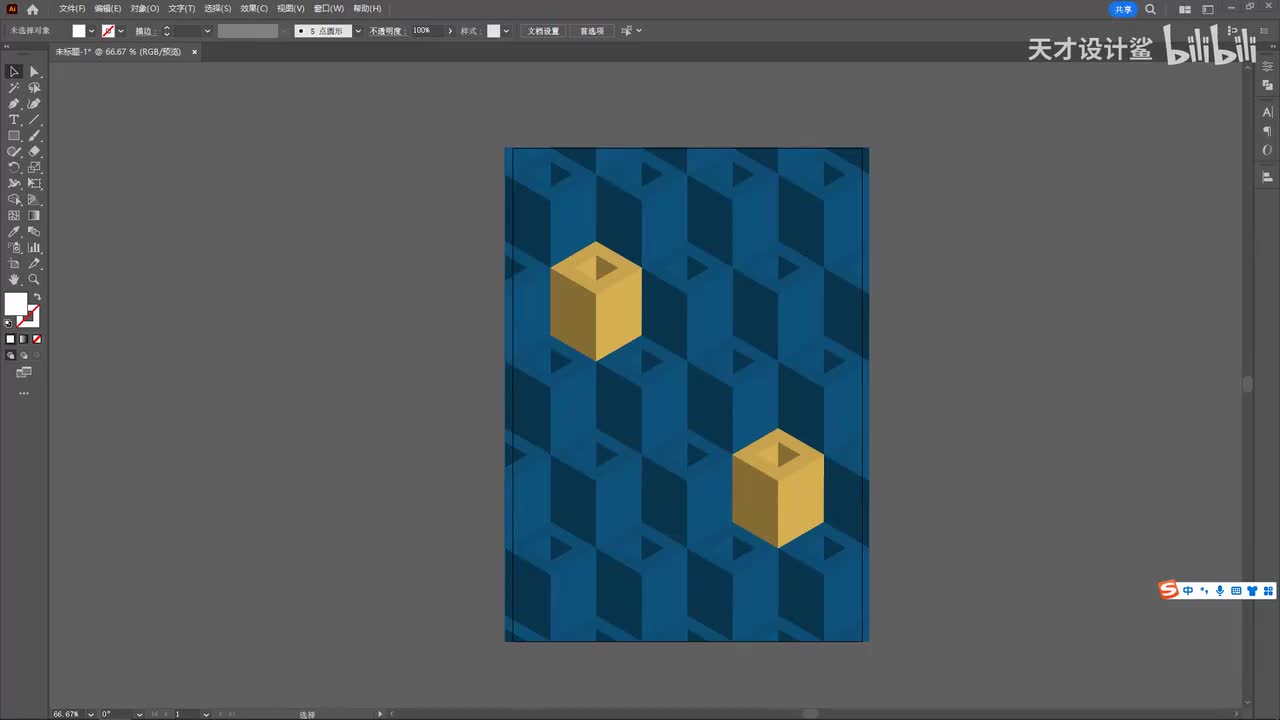Click the Home icon

[x=32, y=9]
